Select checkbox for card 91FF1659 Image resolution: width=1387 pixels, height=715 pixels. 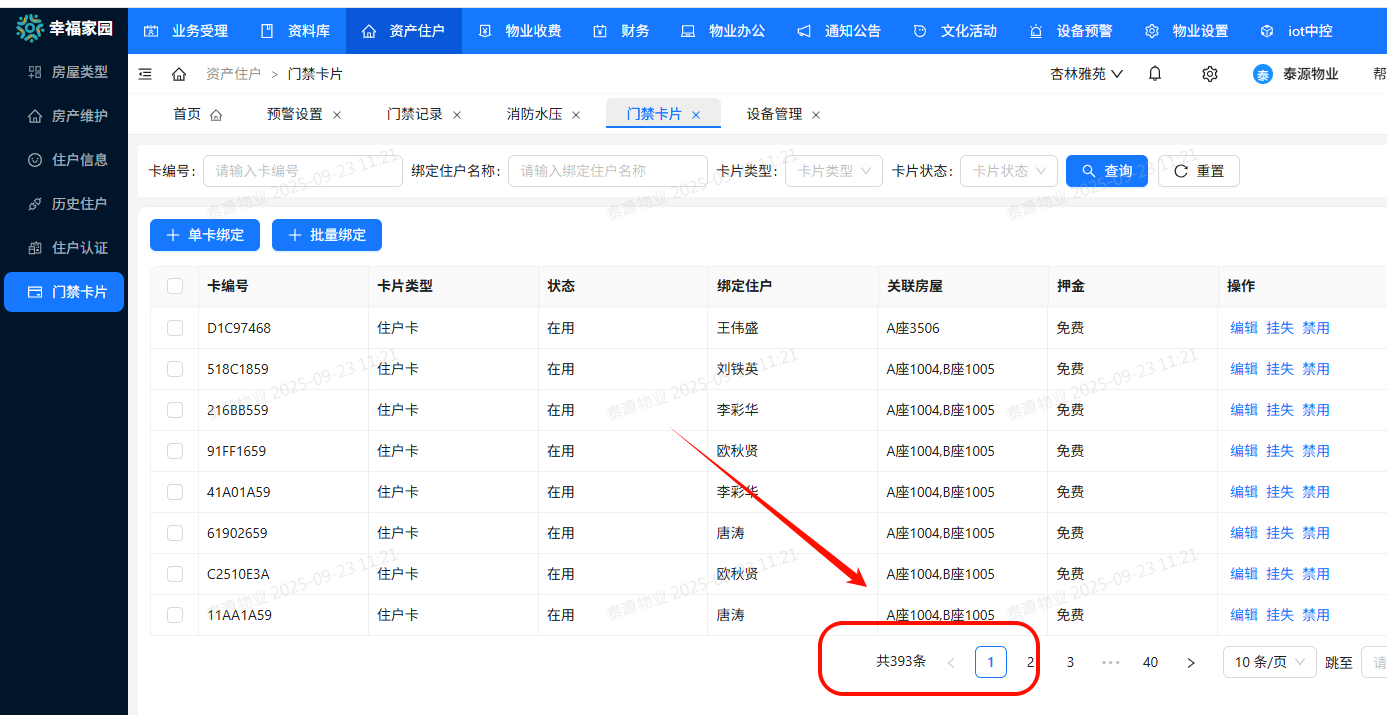tap(175, 451)
